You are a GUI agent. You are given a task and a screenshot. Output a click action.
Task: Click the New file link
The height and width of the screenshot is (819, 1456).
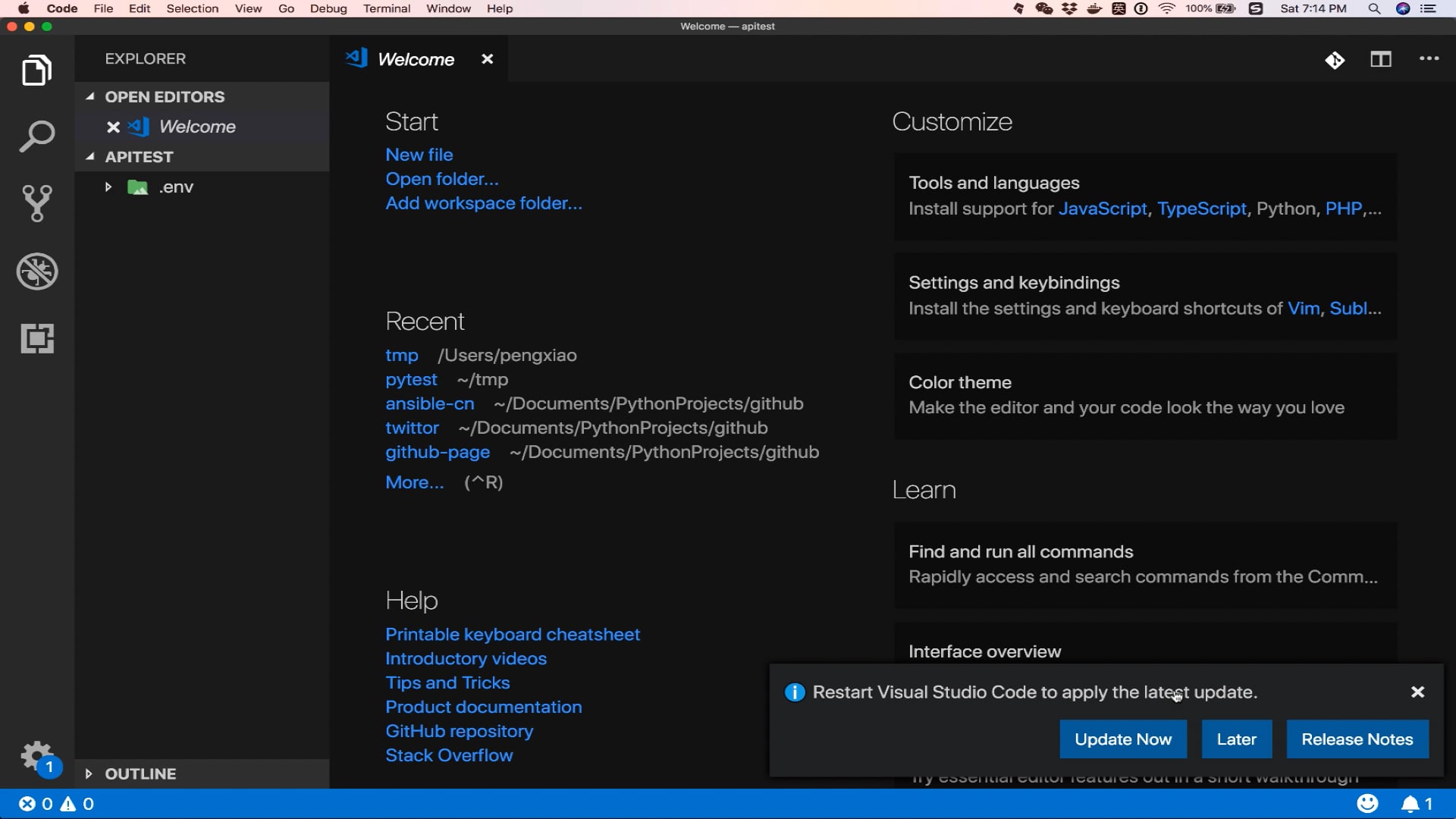click(419, 155)
